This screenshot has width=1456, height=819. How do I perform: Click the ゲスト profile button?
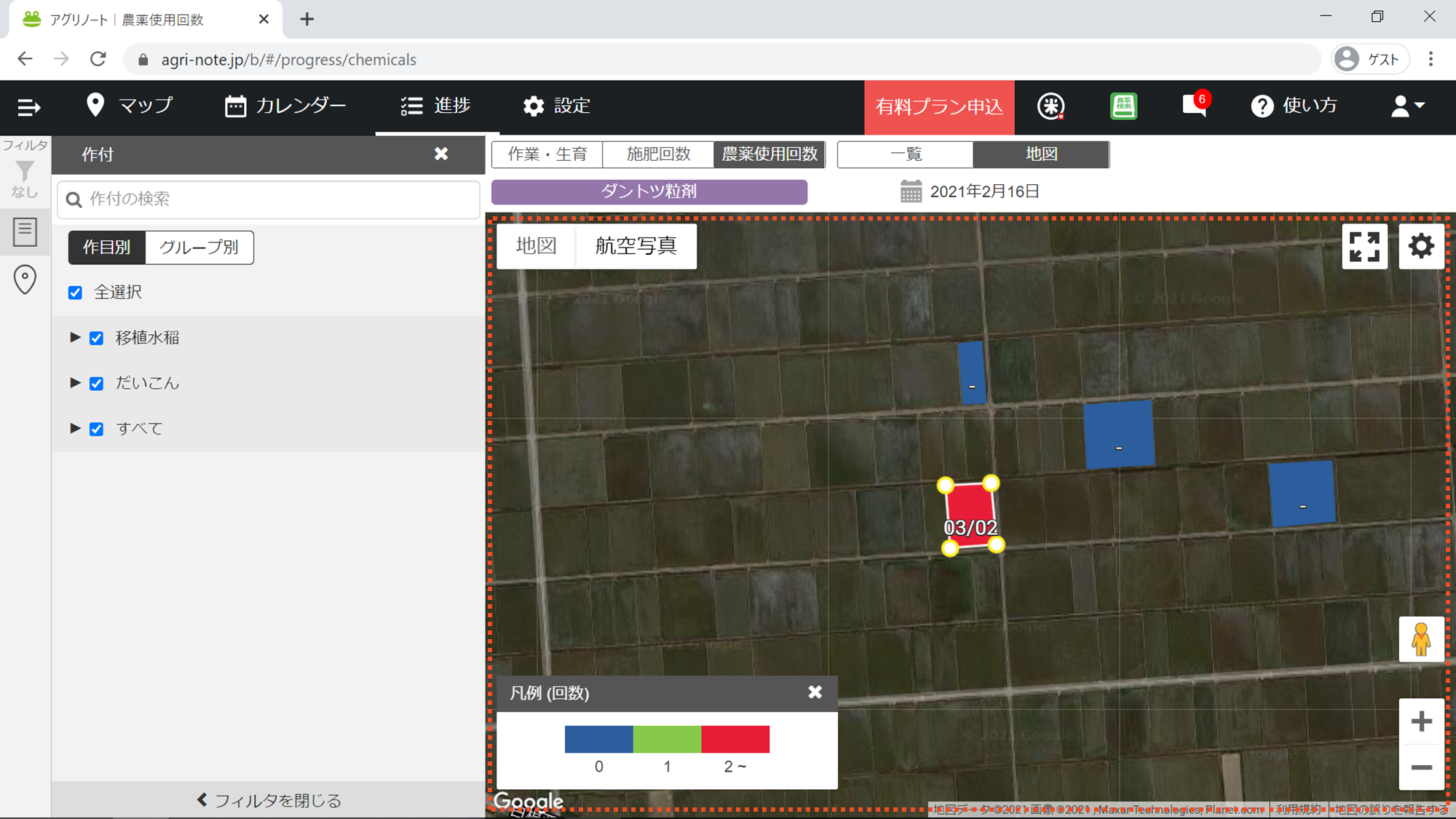(1369, 59)
